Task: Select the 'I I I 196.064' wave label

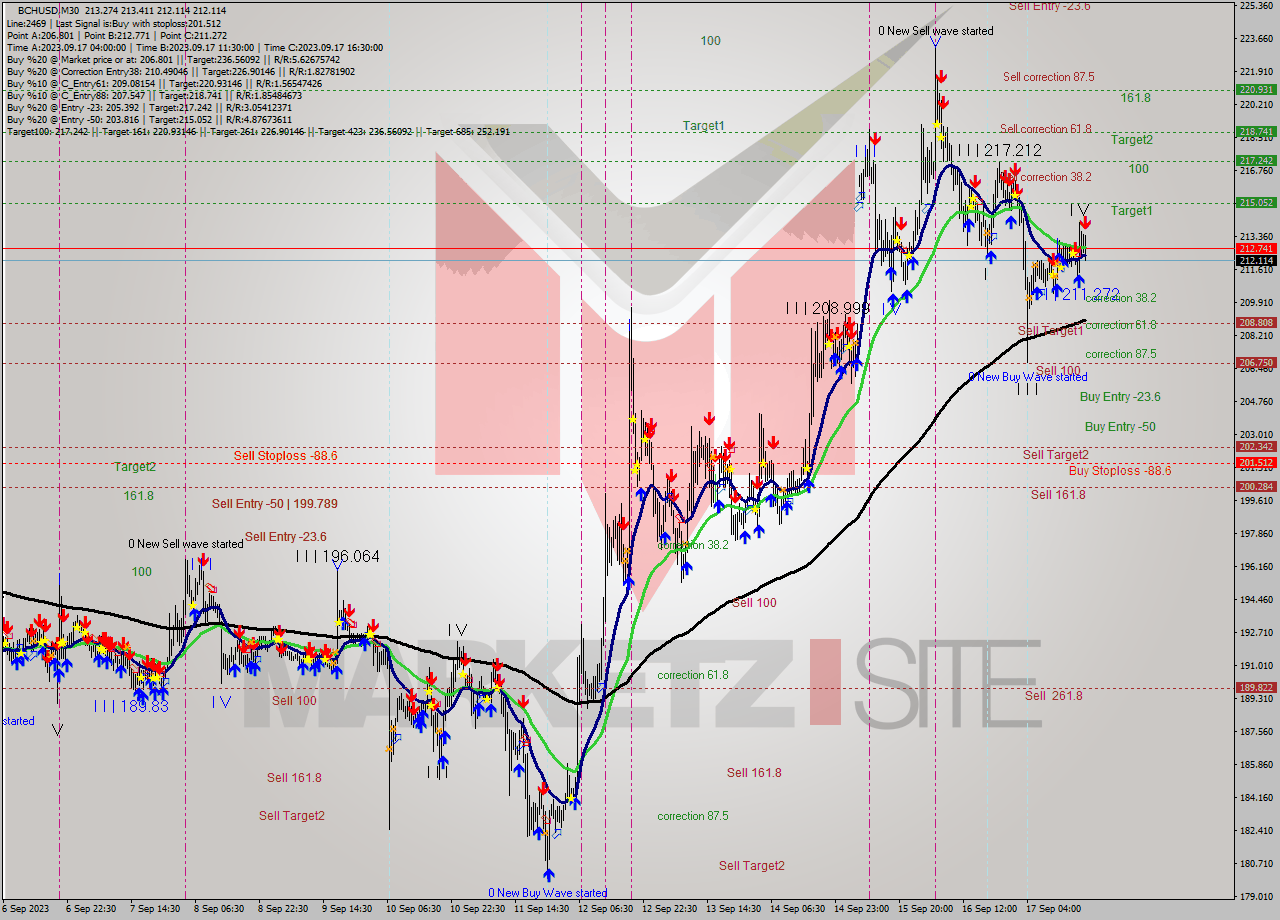Action: (337, 556)
